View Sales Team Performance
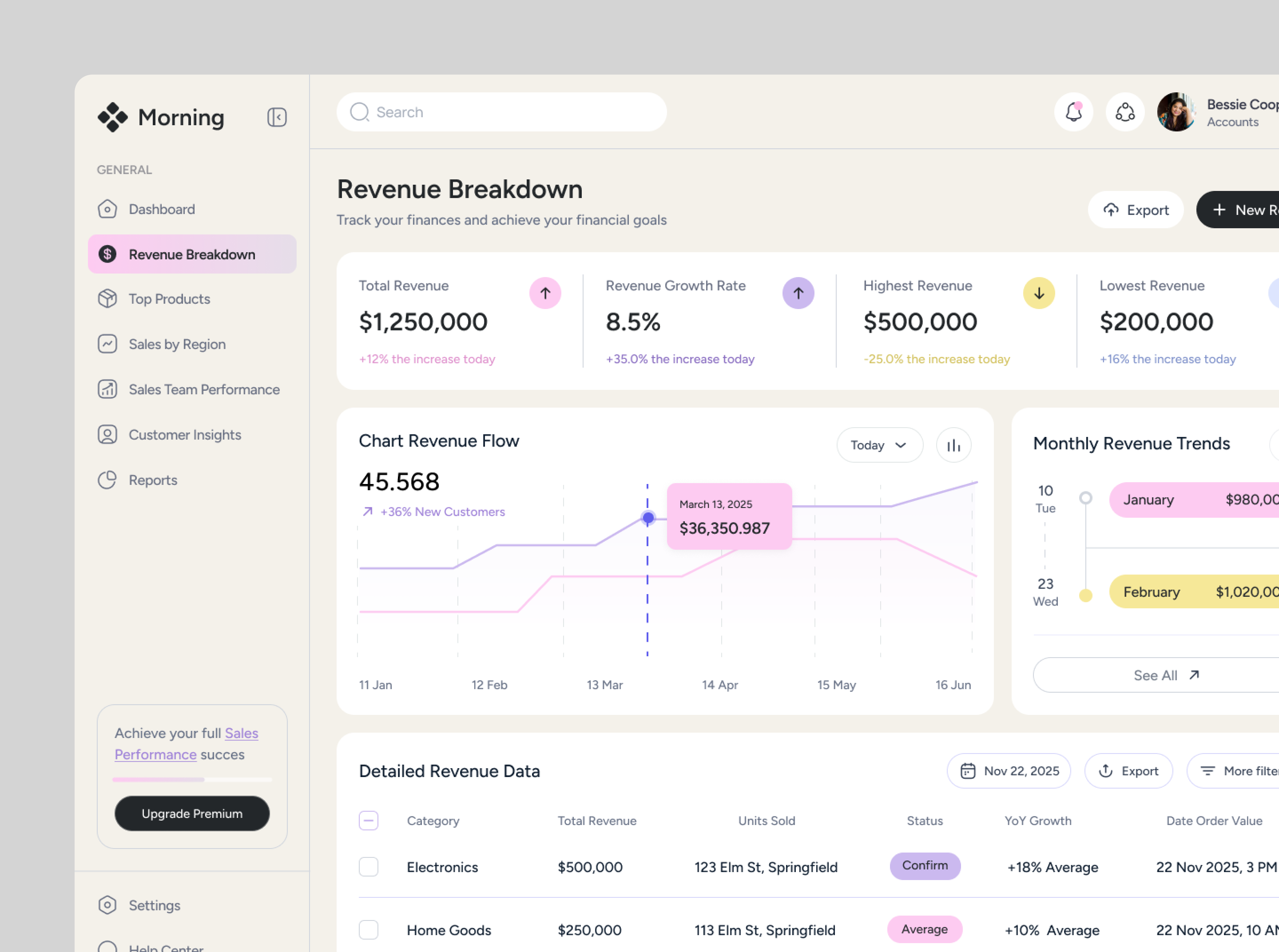The width and height of the screenshot is (1279, 952). [x=203, y=390]
